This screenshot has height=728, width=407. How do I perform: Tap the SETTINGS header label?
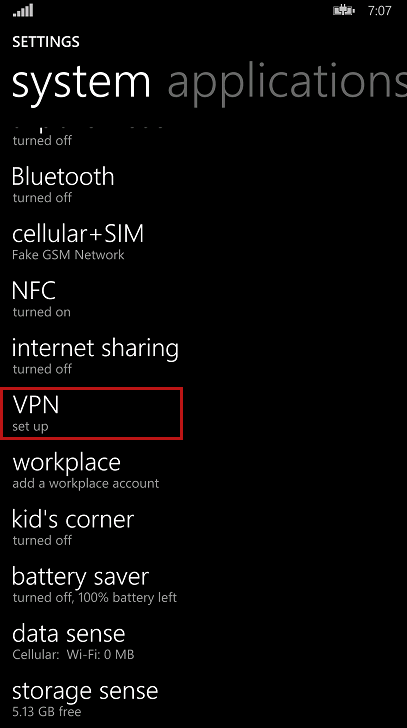pos(46,42)
